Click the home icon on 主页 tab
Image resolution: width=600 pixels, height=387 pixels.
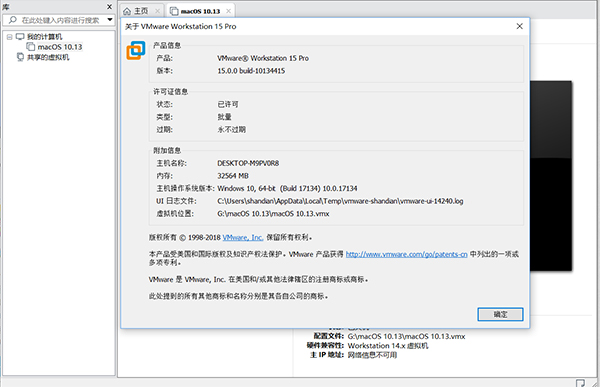tap(127, 11)
